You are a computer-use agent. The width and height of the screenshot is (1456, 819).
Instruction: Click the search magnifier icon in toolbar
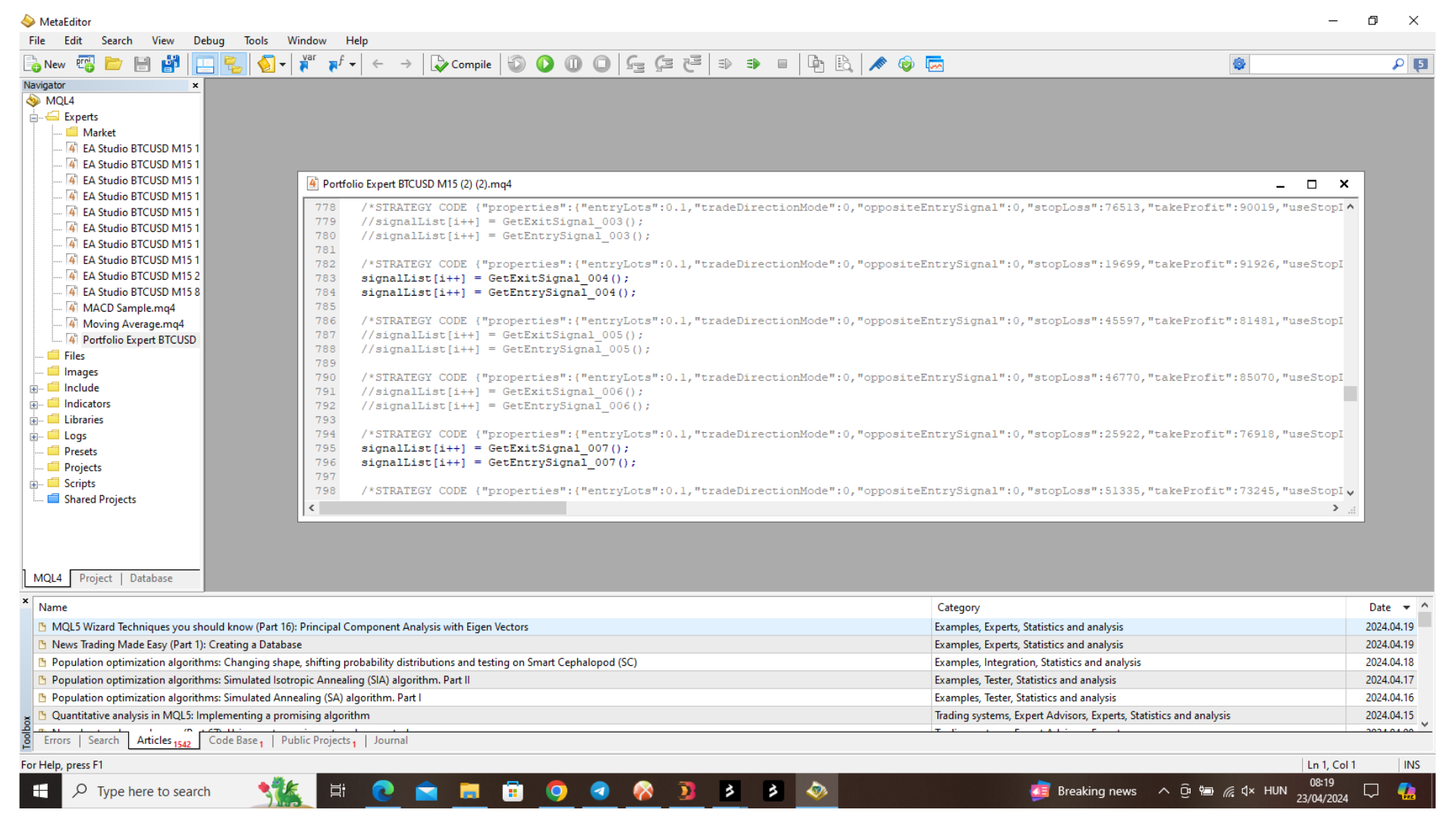(x=1398, y=64)
